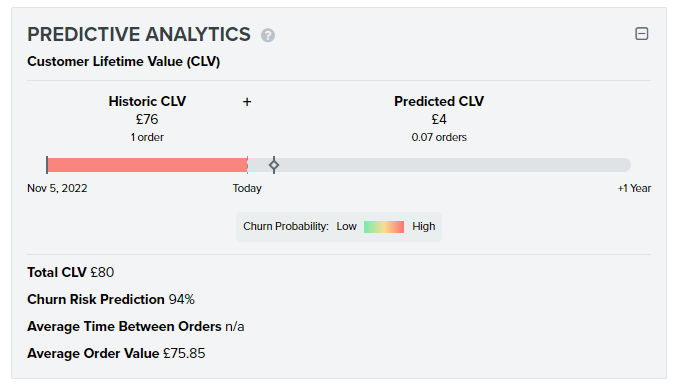Click the plus sign between CLV values
676x389 pixels.
pyautogui.click(x=247, y=102)
